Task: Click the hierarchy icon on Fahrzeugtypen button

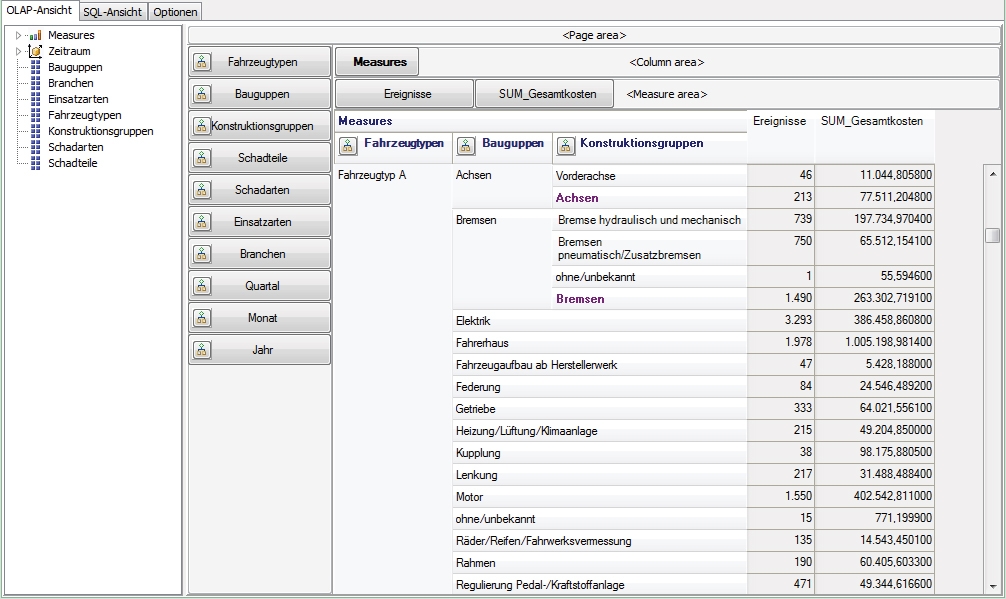Action: pyautogui.click(x=202, y=62)
